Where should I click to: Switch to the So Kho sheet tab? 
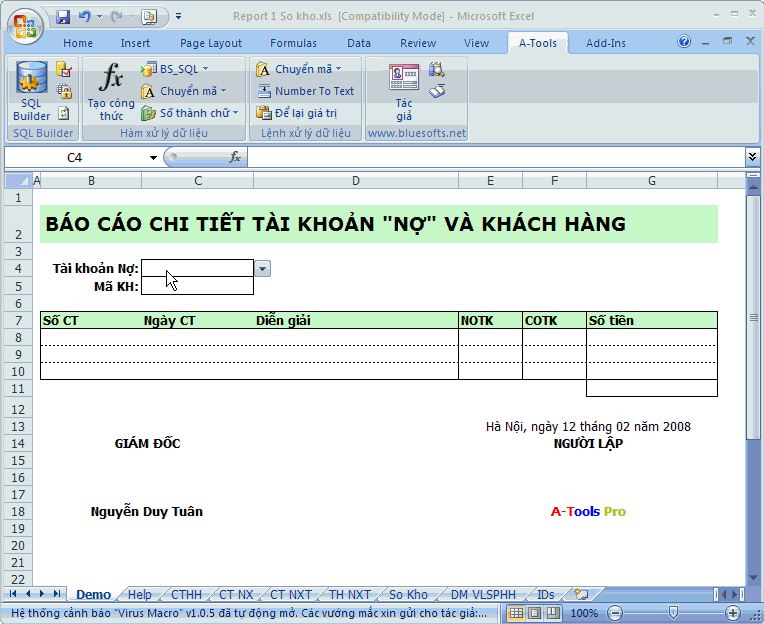click(x=408, y=595)
